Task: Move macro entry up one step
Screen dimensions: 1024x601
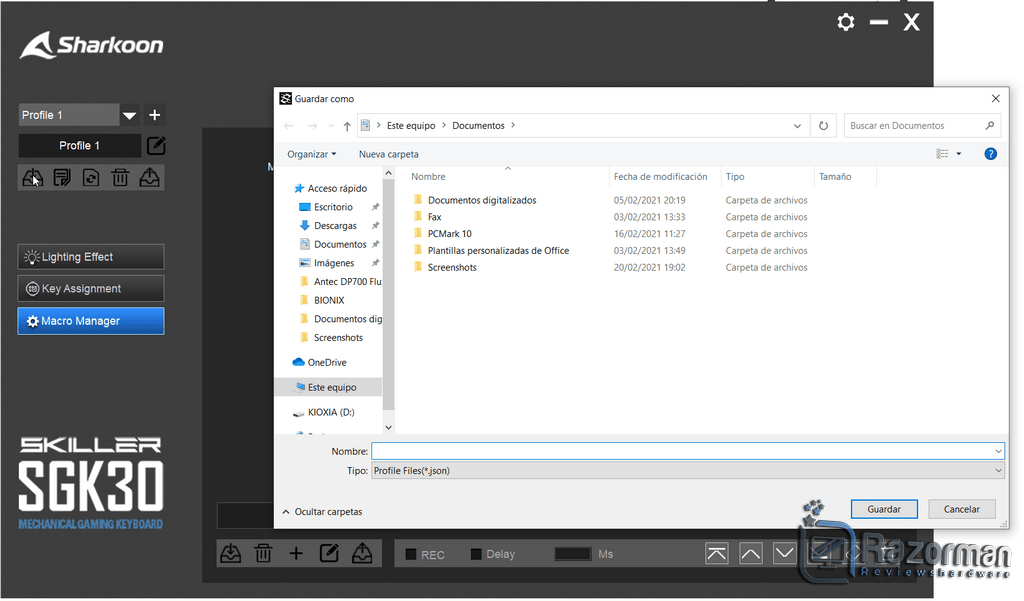Action: [750, 554]
